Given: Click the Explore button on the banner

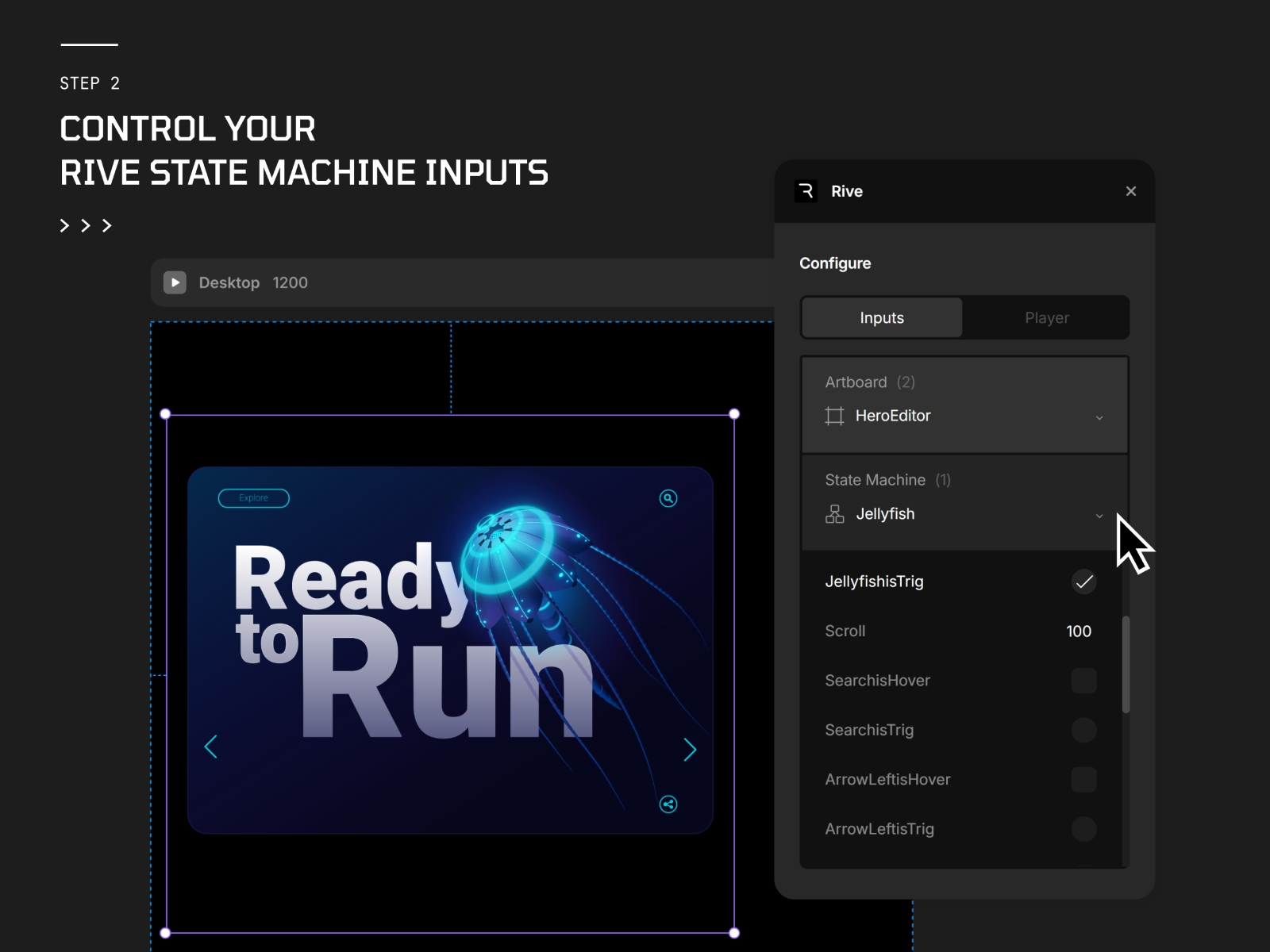Looking at the screenshot, I should (253, 498).
